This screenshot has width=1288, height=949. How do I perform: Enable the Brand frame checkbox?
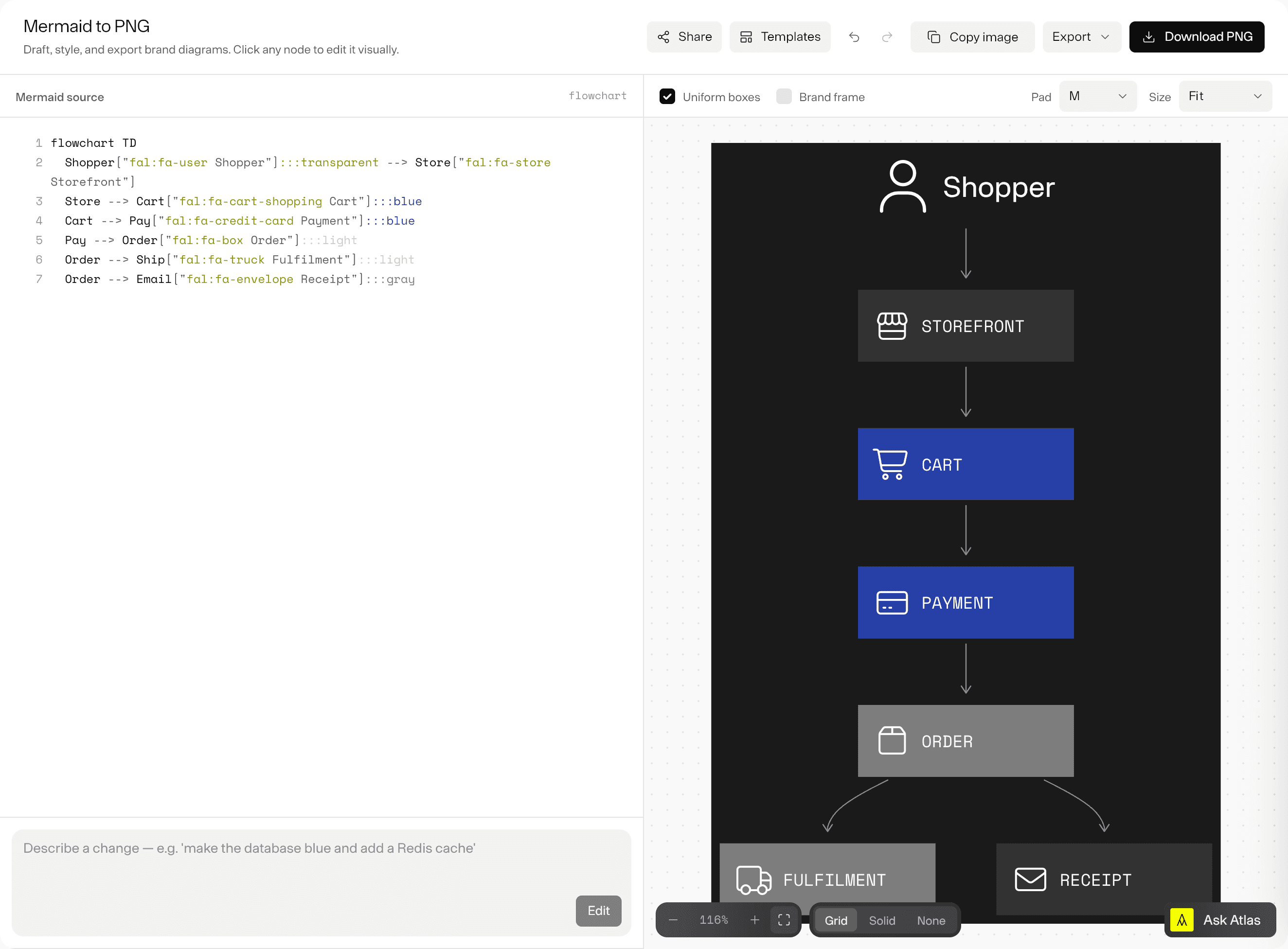[784, 97]
